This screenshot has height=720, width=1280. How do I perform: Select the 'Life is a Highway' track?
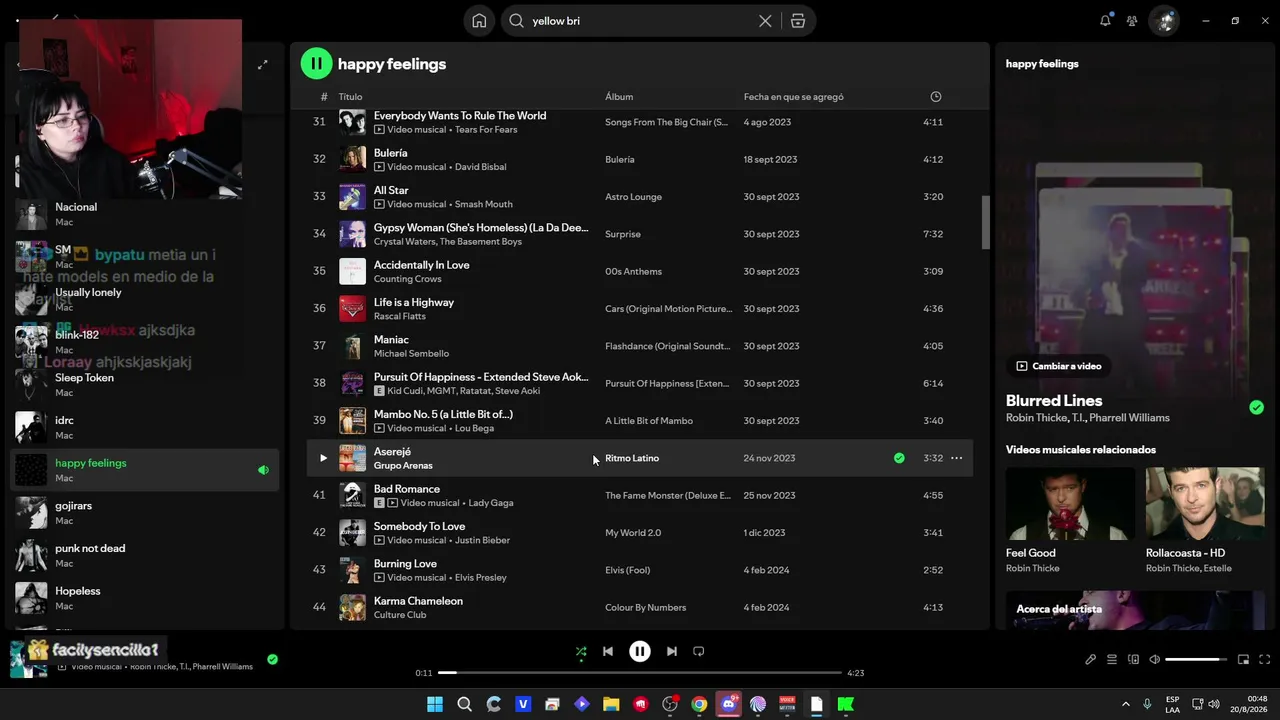pyautogui.click(x=414, y=302)
